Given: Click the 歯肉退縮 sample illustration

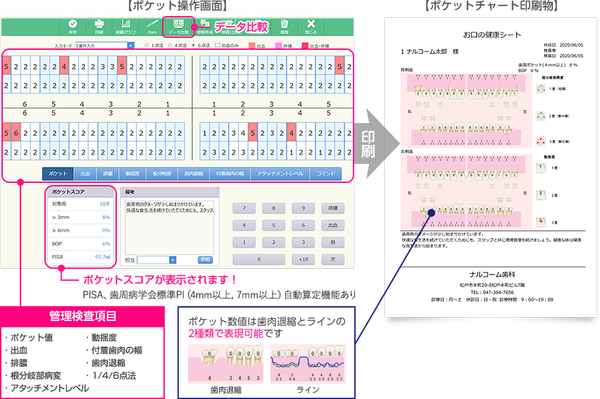Looking at the screenshot, I should click(225, 364).
